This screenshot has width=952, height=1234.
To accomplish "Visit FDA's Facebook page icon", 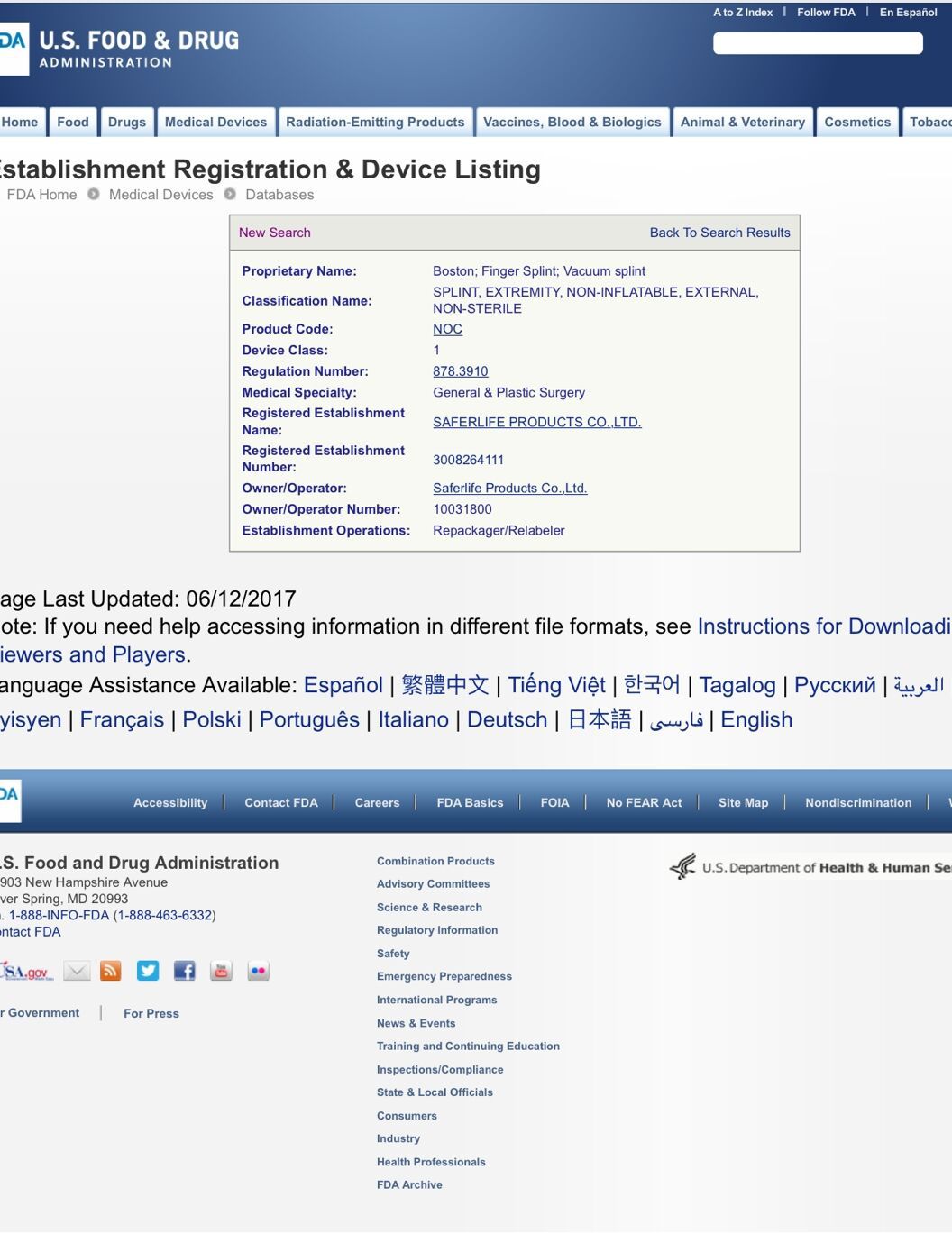I will pos(185,971).
